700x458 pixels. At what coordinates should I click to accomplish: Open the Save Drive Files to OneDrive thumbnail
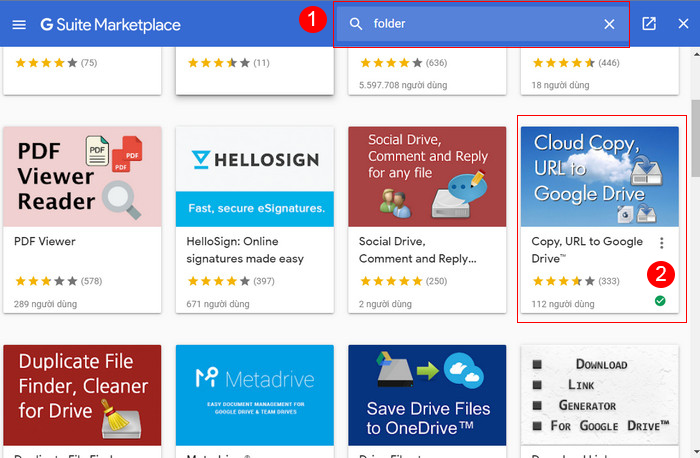(427, 395)
